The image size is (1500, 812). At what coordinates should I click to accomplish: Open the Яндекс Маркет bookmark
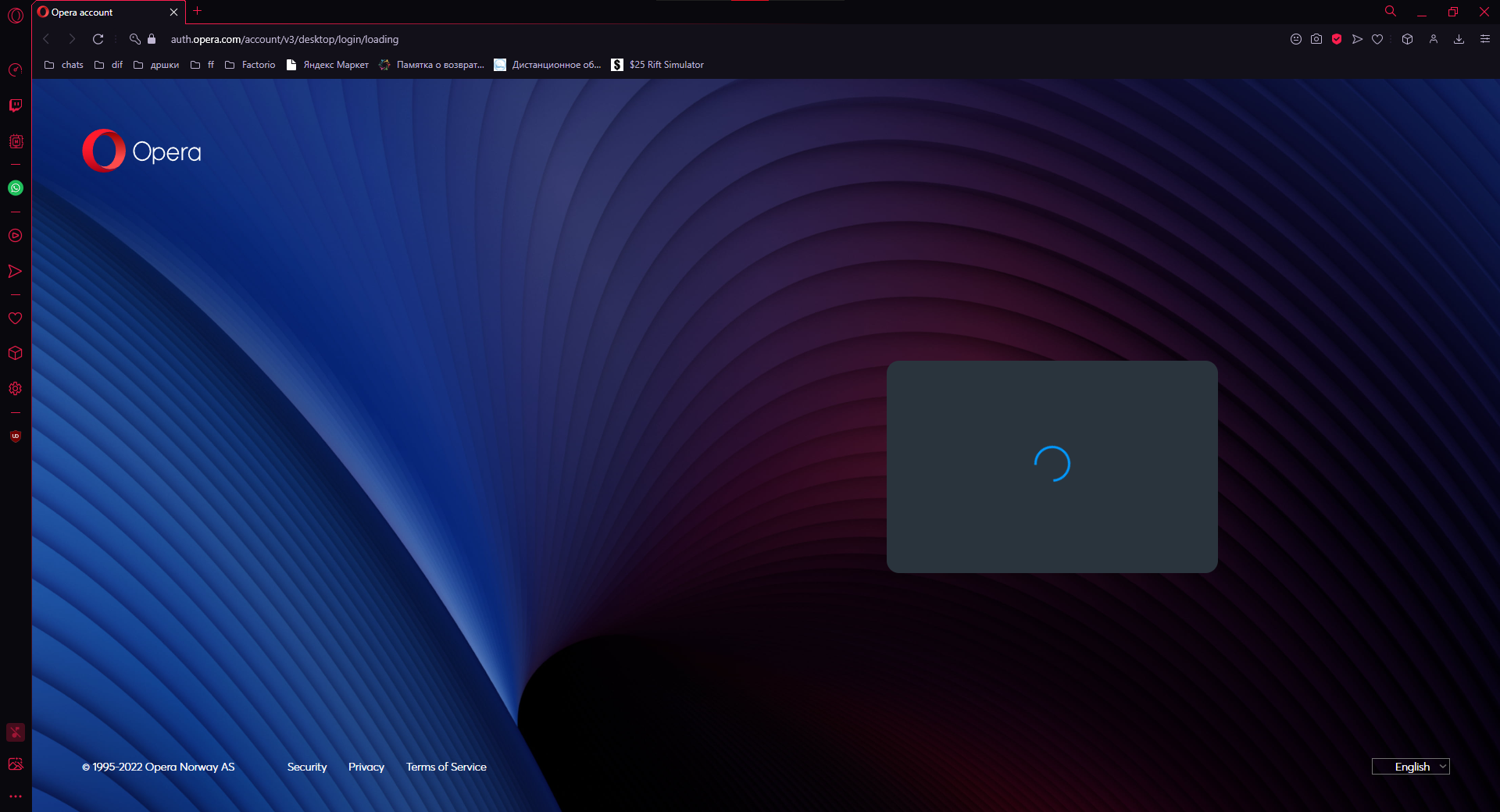pos(327,65)
